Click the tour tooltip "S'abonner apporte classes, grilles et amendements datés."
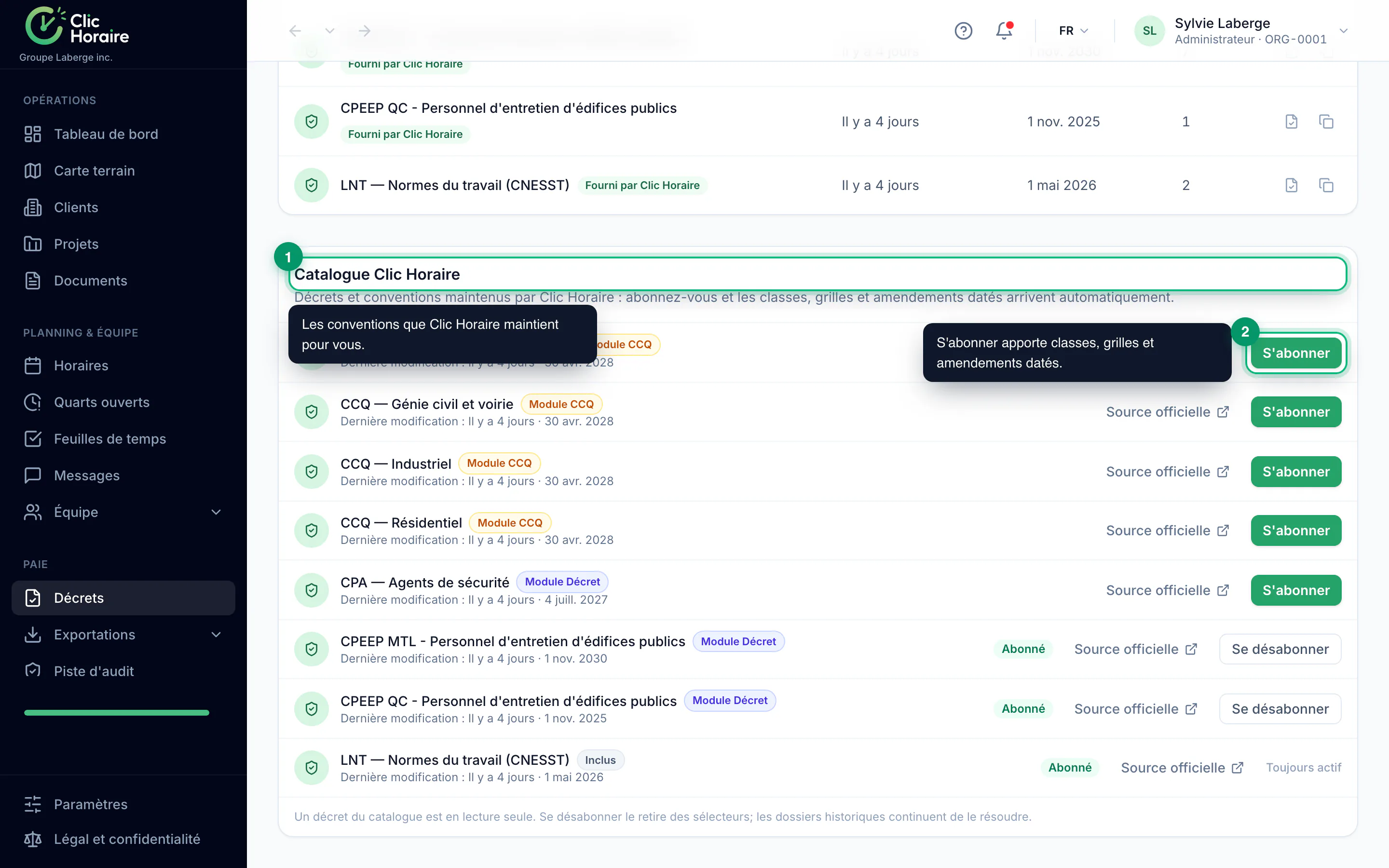This screenshot has width=1389, height=868. (x=1077, y=353)
